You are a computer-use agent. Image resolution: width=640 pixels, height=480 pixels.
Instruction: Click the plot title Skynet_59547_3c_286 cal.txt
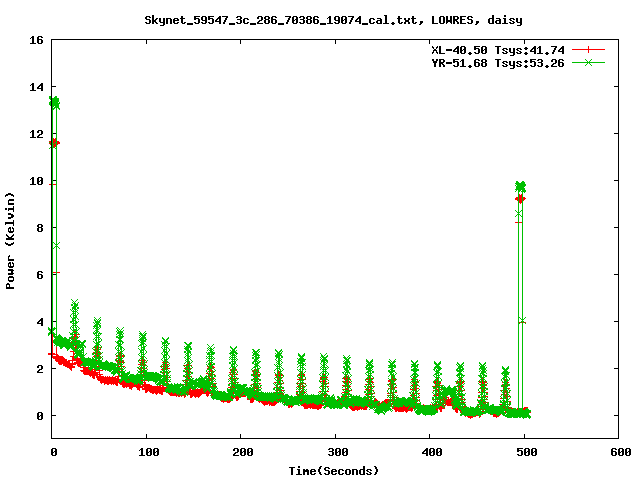(333, 20)
